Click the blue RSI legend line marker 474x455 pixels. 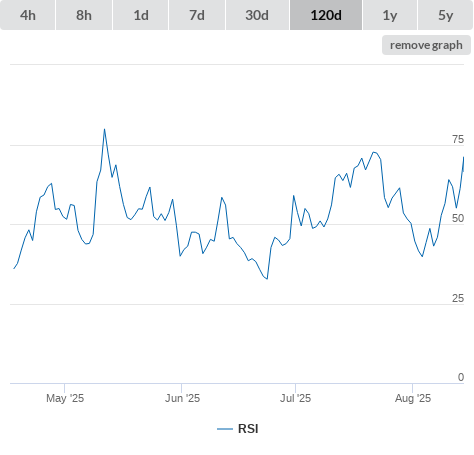tap(225, 429)
